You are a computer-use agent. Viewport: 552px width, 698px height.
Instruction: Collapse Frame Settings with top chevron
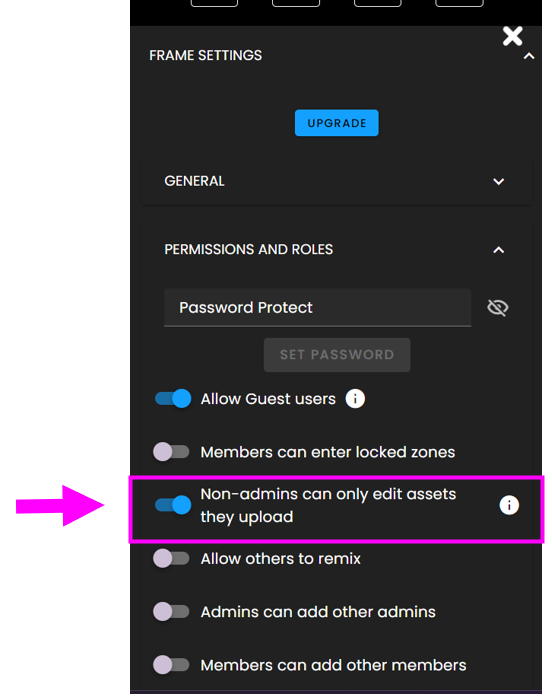pyautogui.click(x=529, y=56)
